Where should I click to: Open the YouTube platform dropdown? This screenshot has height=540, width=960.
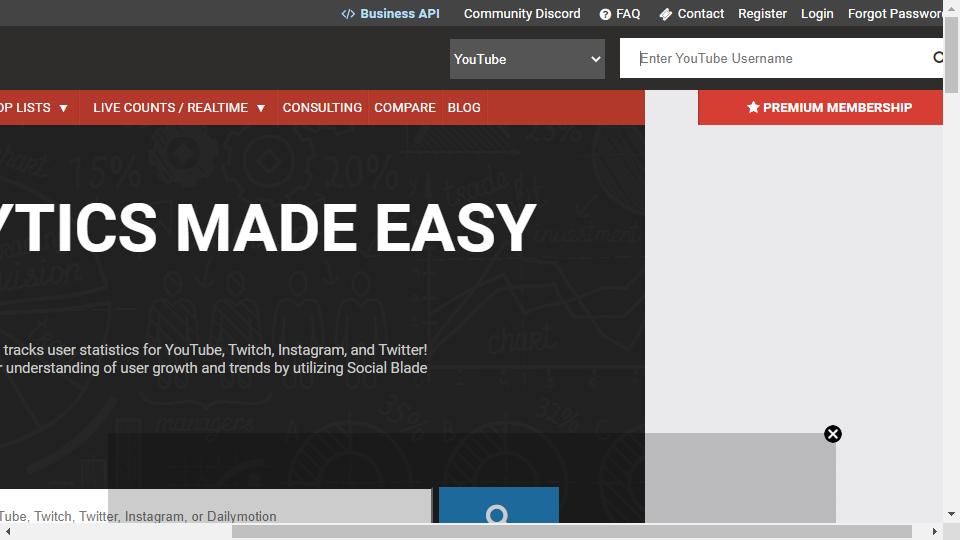point(527,59)
